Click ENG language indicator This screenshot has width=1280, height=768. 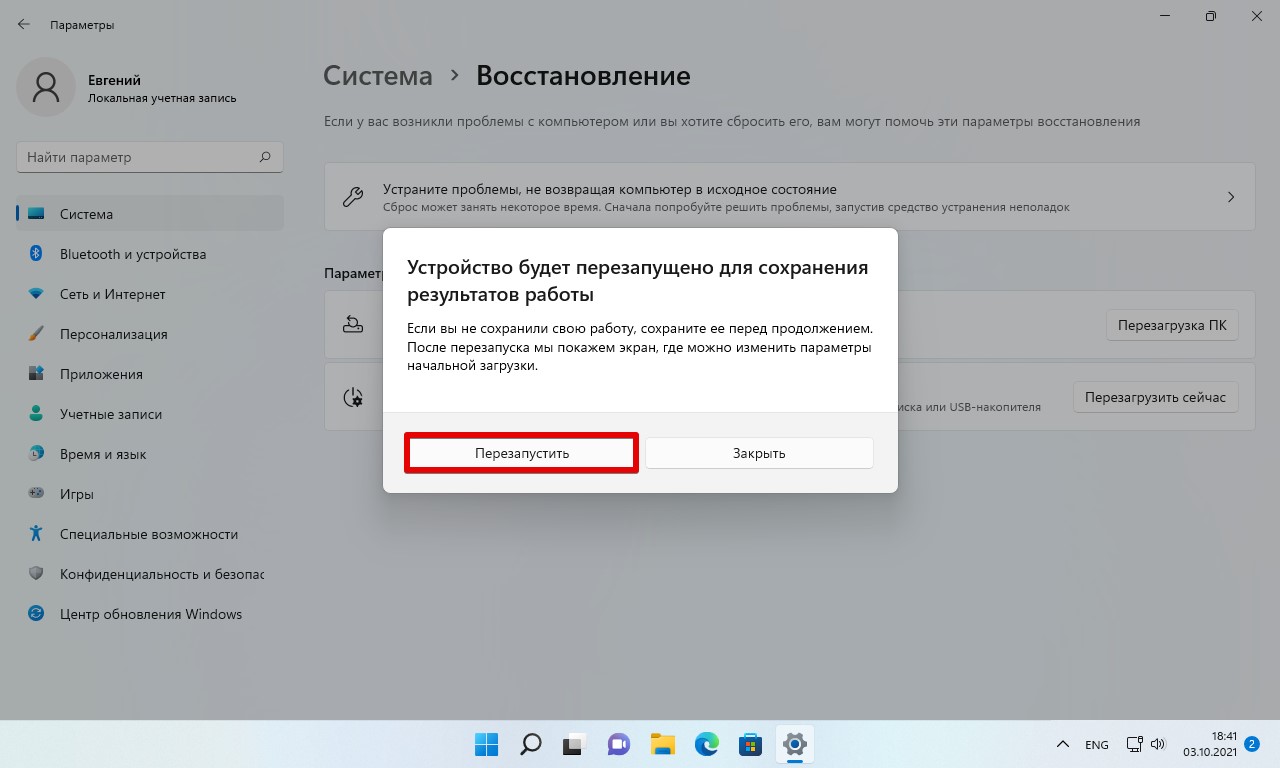pos(1097,745)
